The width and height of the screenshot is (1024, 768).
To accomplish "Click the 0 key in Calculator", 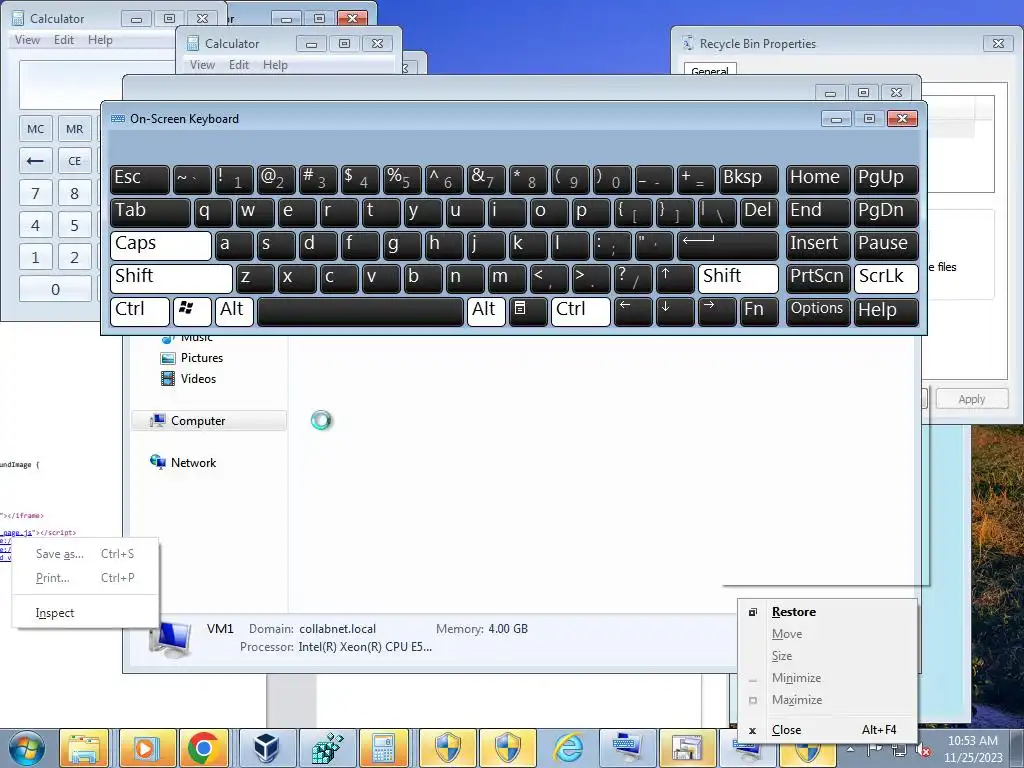I will click(x=56, y=289).
